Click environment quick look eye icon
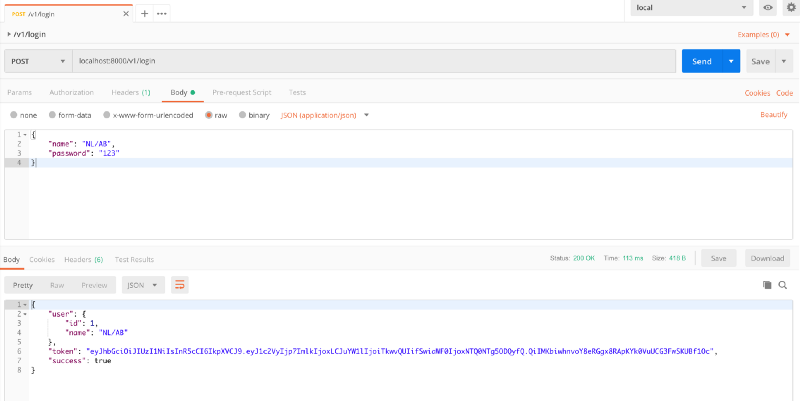Viewport: 800px width, 401px height. (x=768, y=8)
